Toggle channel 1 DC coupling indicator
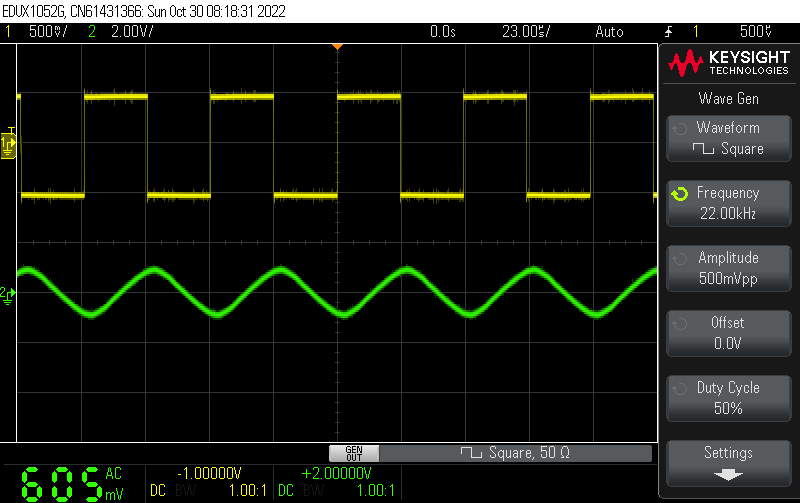 [158, 491]
